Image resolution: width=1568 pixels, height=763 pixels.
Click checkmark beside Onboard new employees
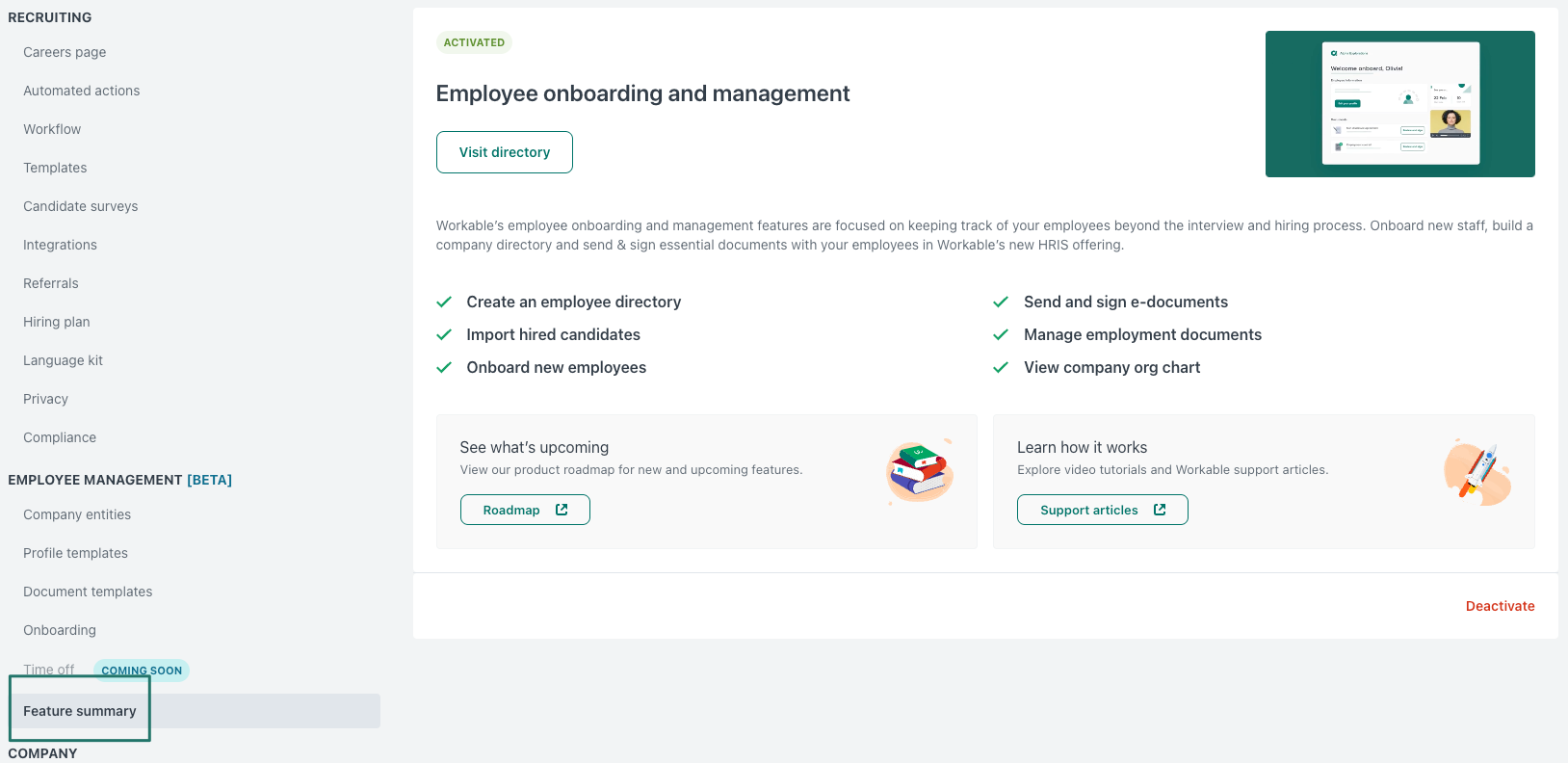(444, 367)
